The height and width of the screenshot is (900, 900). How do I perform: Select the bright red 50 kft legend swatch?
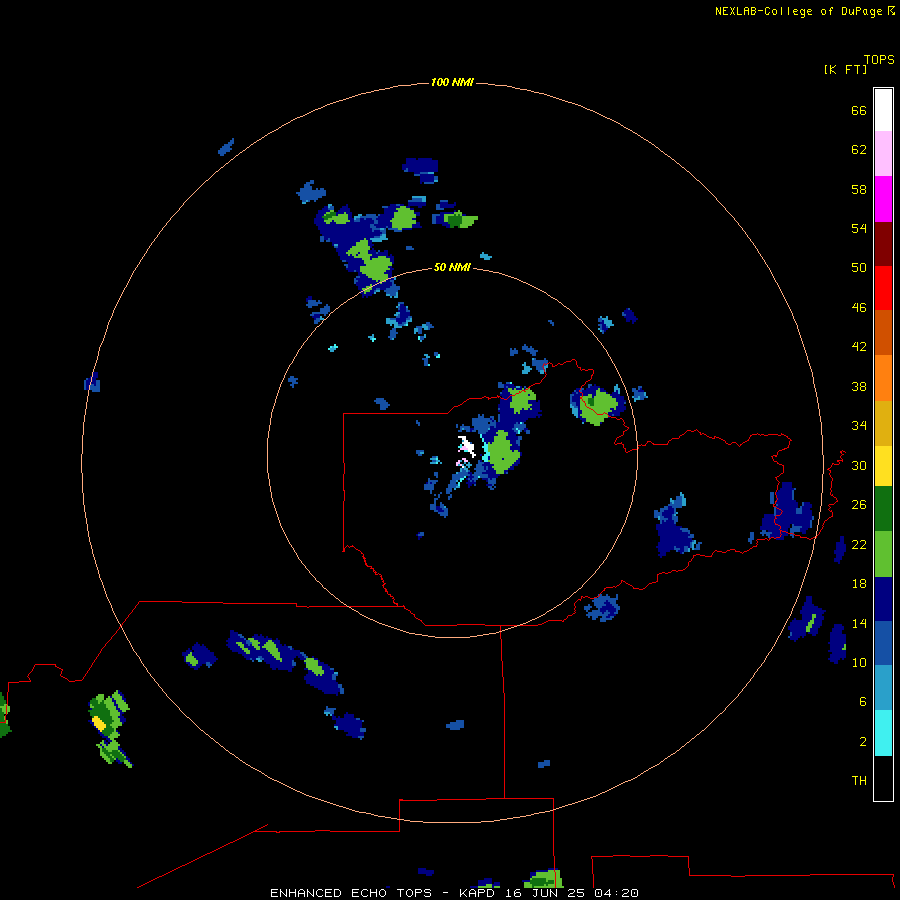coord(883,288)
